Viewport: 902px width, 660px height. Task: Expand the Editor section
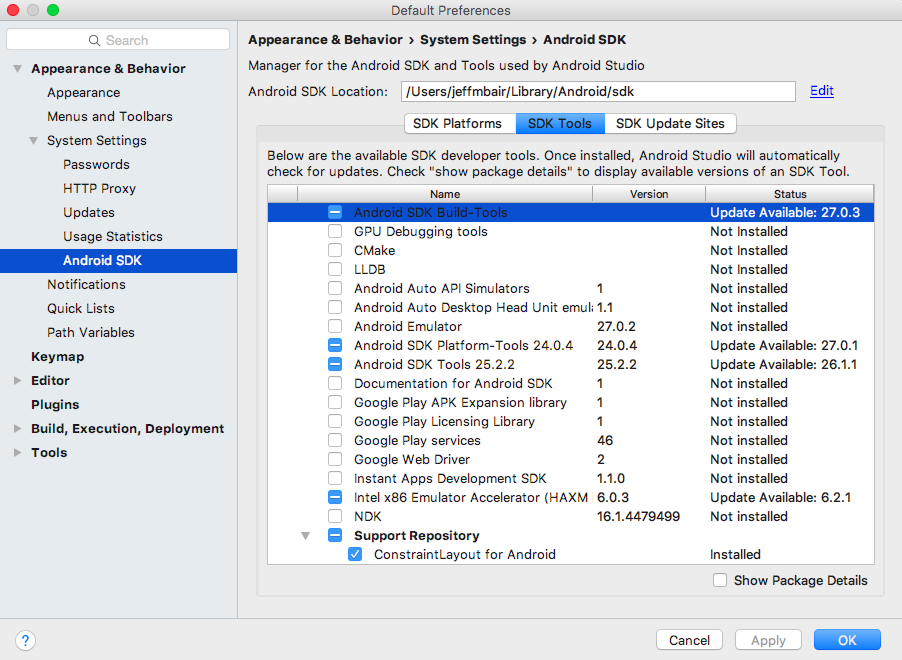pyautogui.click(x=18, y=380)
